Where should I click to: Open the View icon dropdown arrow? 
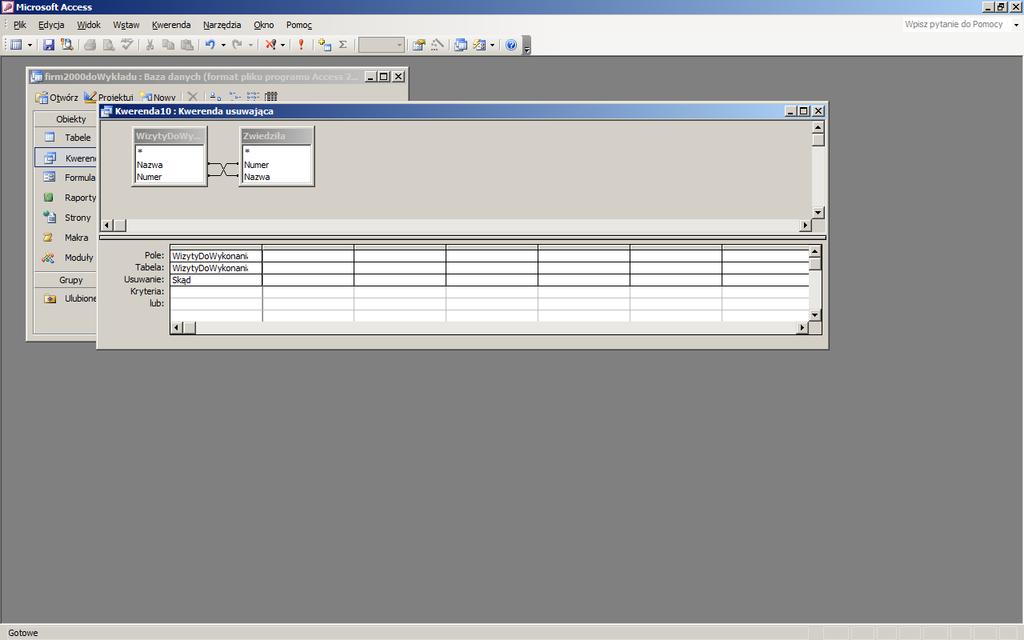point(29,45)
